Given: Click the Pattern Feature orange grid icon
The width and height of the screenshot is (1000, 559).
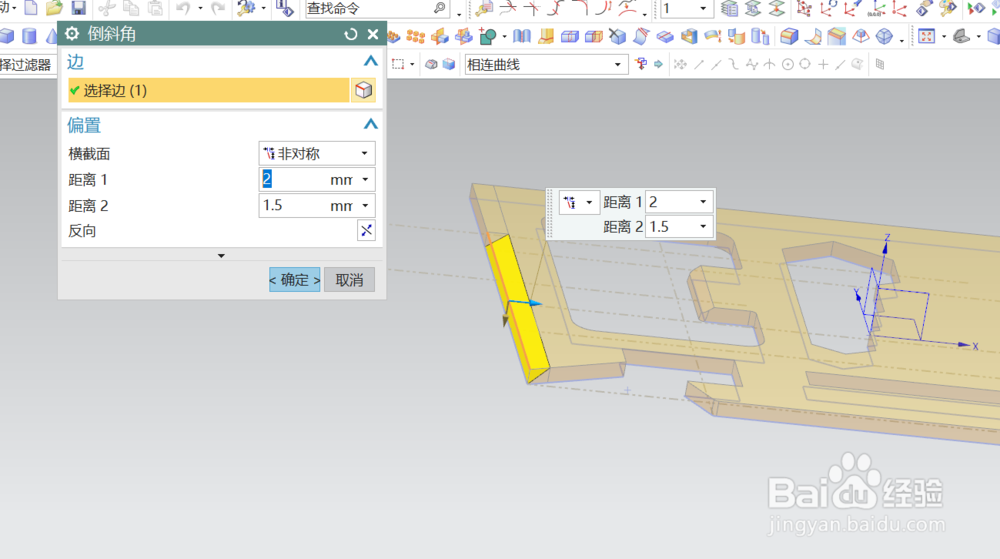Looking at the screenshot, I should tap(415, 36).
